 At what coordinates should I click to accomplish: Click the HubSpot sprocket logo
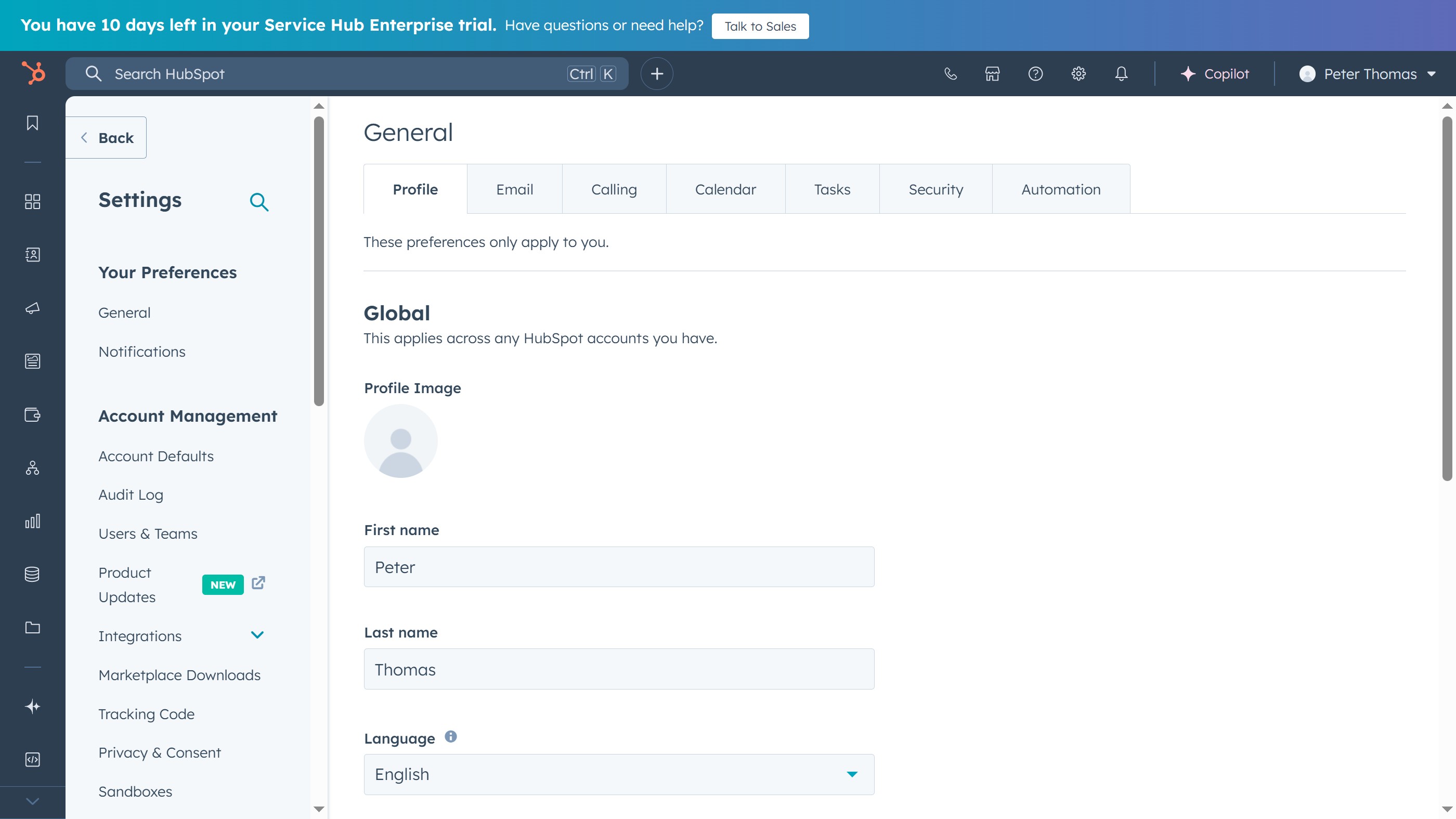33,73
